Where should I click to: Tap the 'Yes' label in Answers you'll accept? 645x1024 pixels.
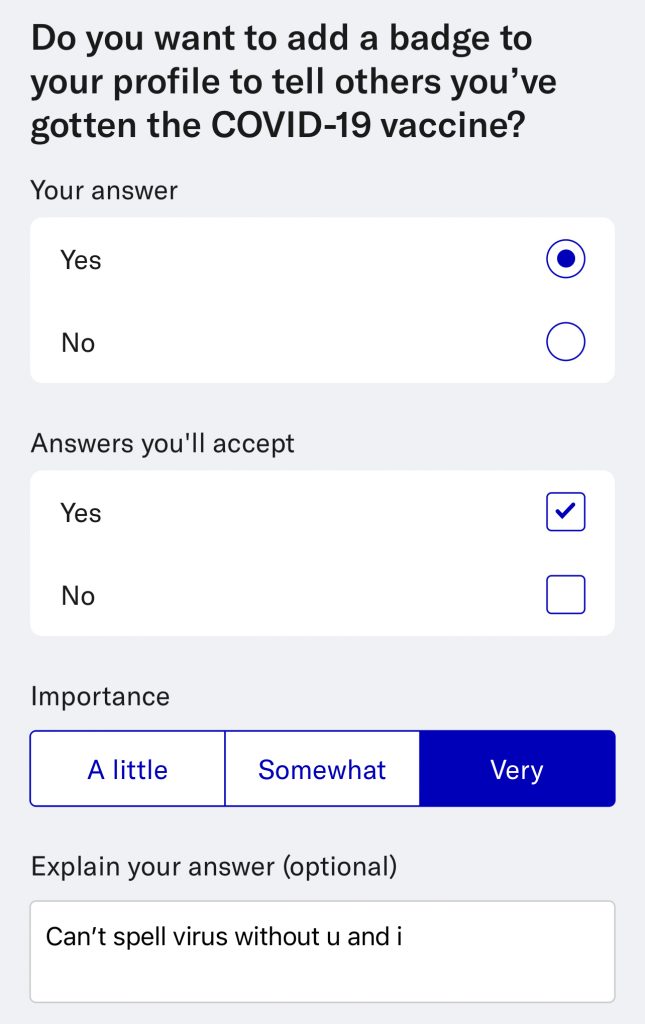click(81, 513)
